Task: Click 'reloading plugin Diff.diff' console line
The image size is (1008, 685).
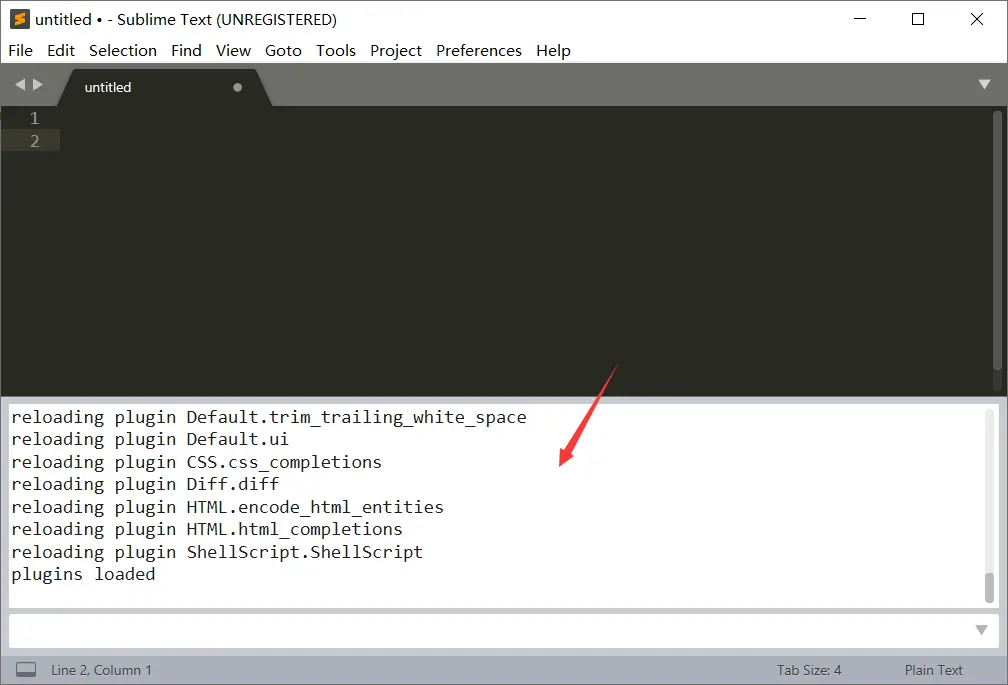Action: [x=145, y=484]
